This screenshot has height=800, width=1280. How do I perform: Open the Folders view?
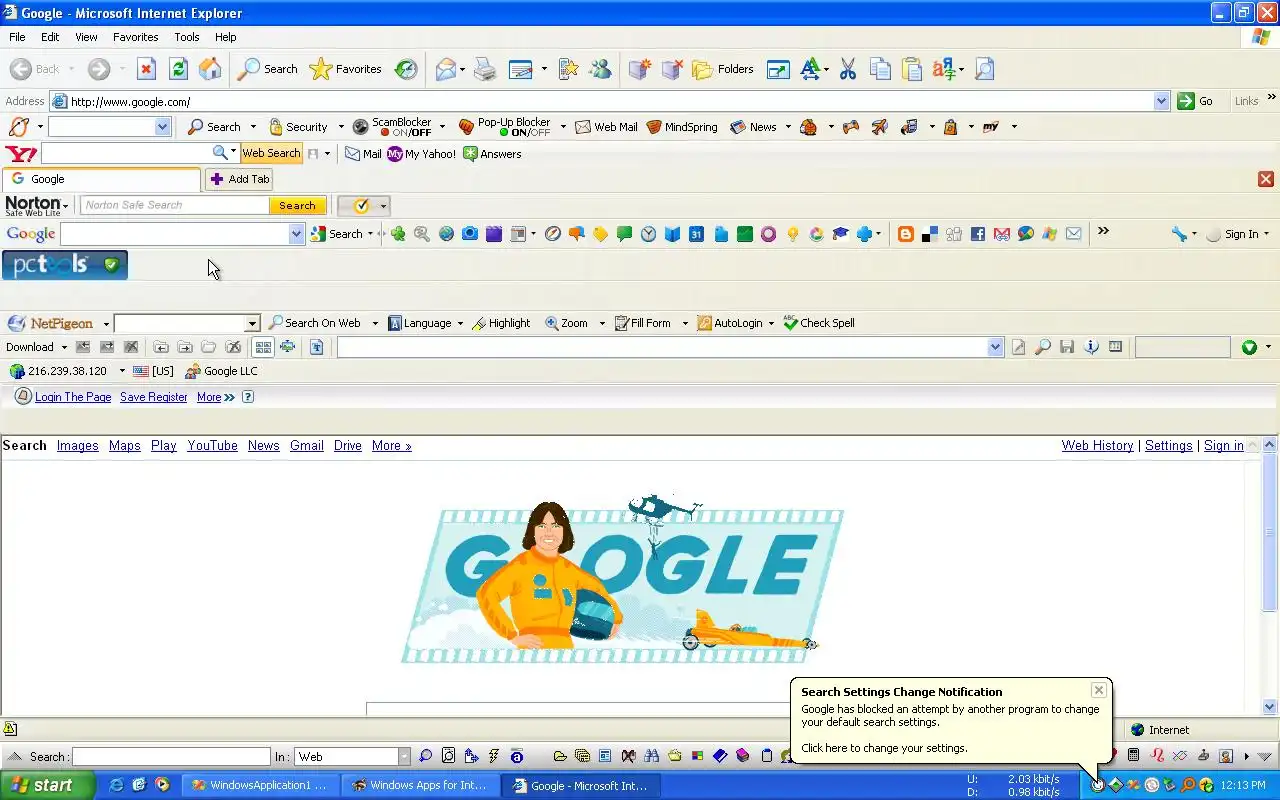(x=723, y=69)
